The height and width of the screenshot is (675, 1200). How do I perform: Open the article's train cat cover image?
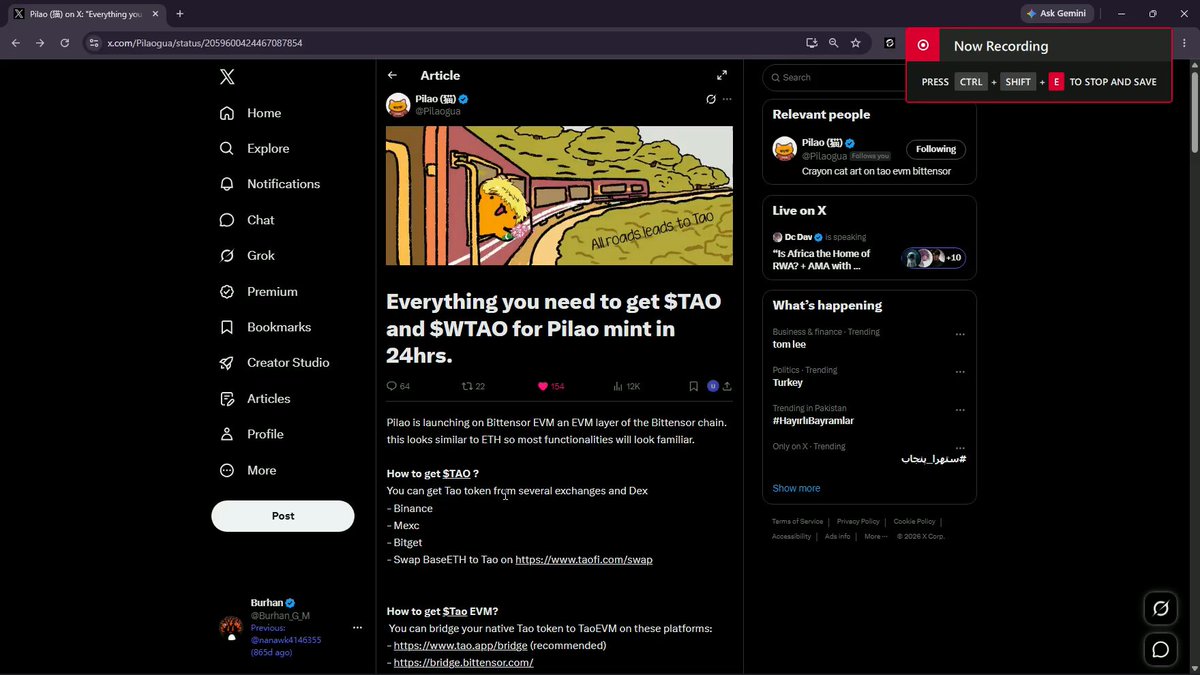pyautogui.click(x=559, y=195)
